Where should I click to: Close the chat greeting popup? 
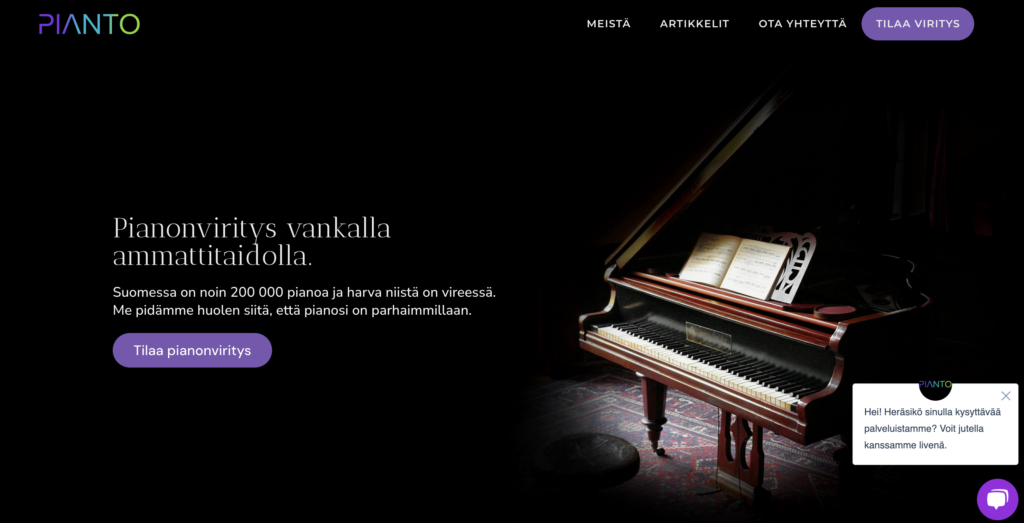(x=1006, y=396)
